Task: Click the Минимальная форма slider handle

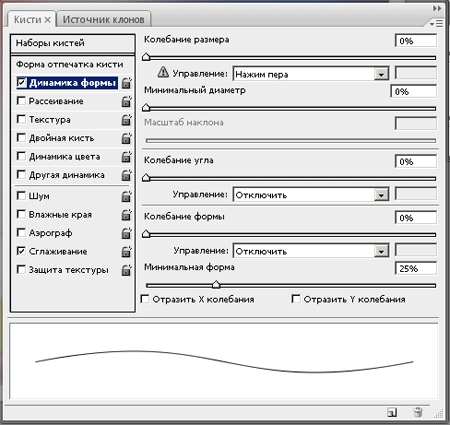Action: click(216, 284)
